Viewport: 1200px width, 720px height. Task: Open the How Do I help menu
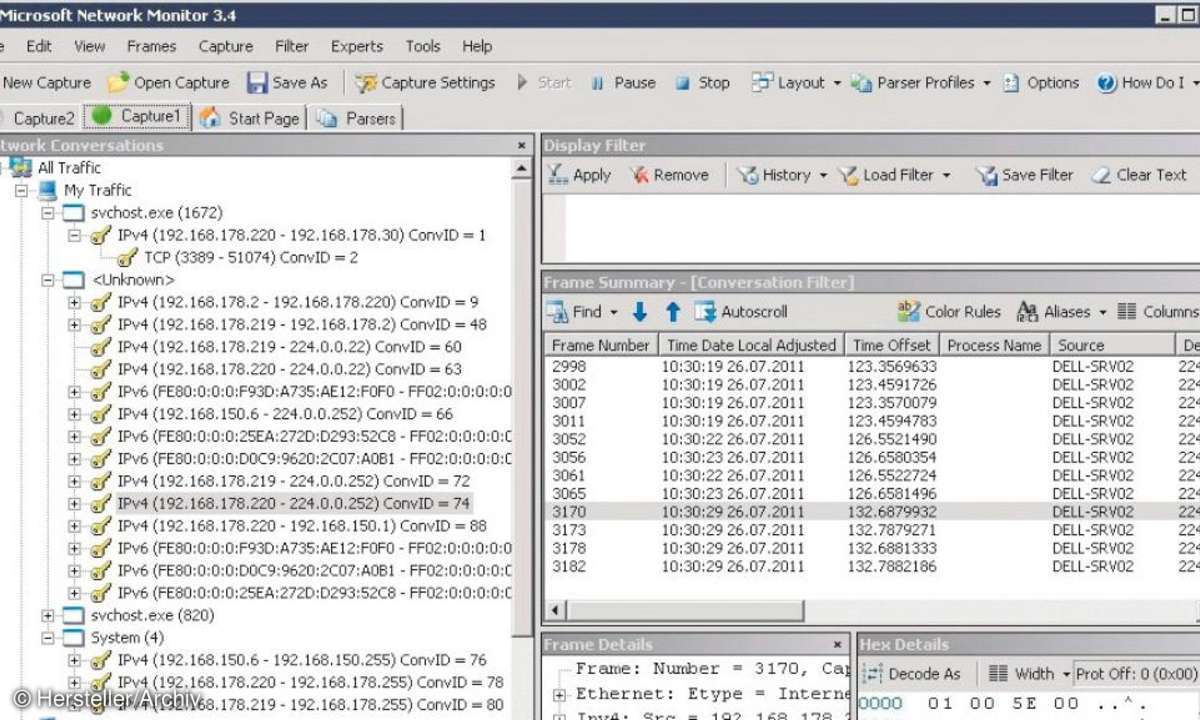[1146, 83]
